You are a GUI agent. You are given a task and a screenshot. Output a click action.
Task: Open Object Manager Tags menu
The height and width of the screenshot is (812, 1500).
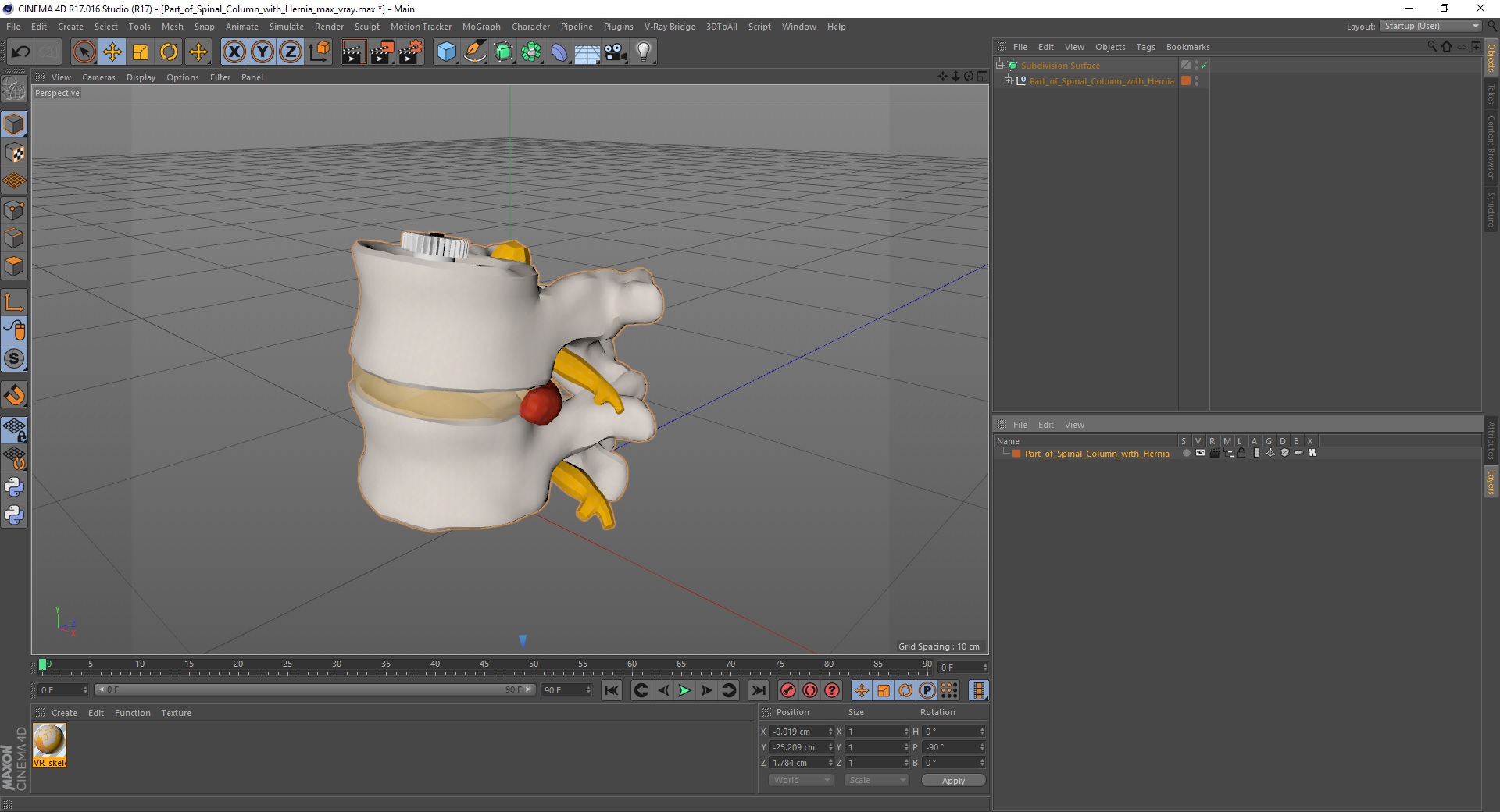click(1145, 47)
